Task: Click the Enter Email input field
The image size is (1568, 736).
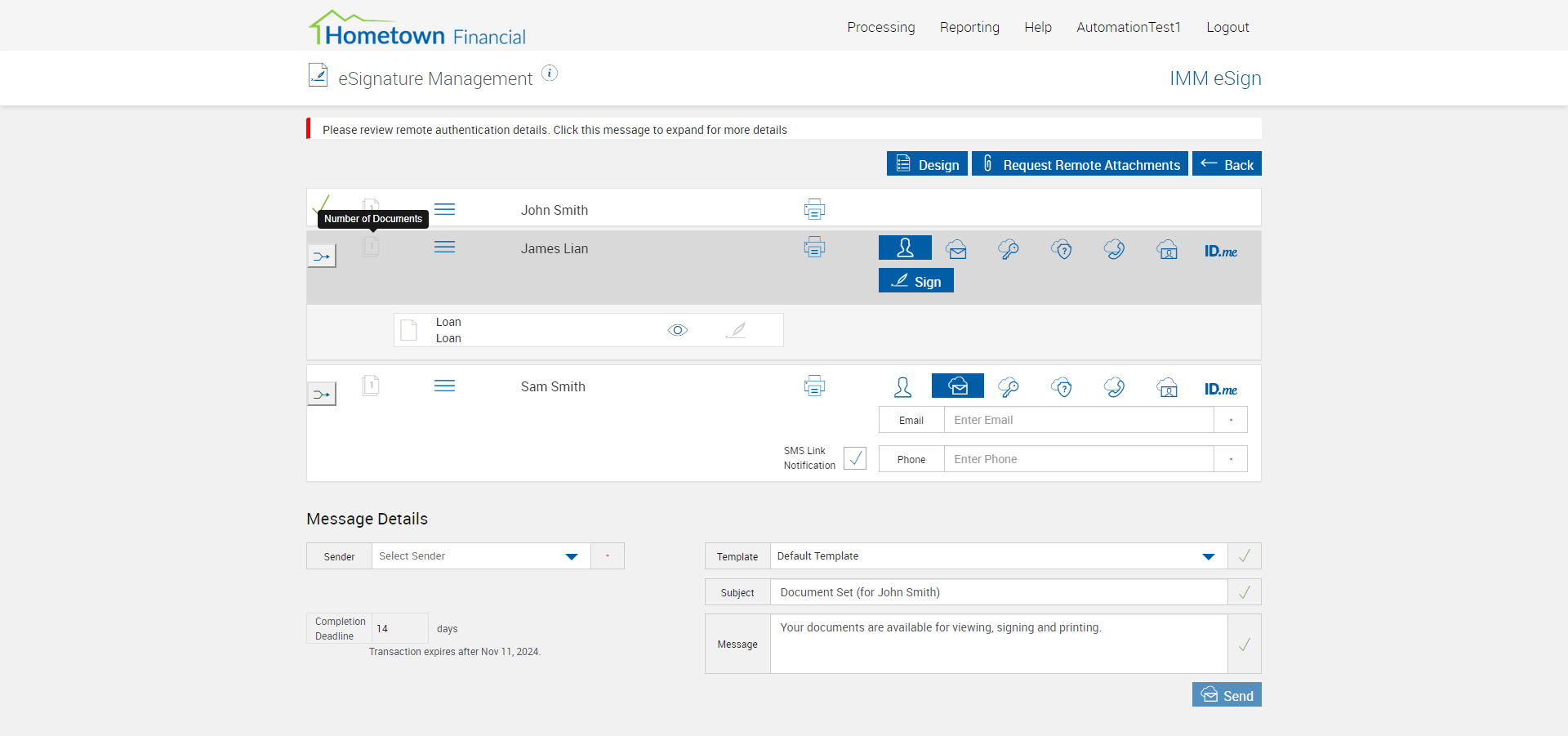Action: coord(1078,420)
